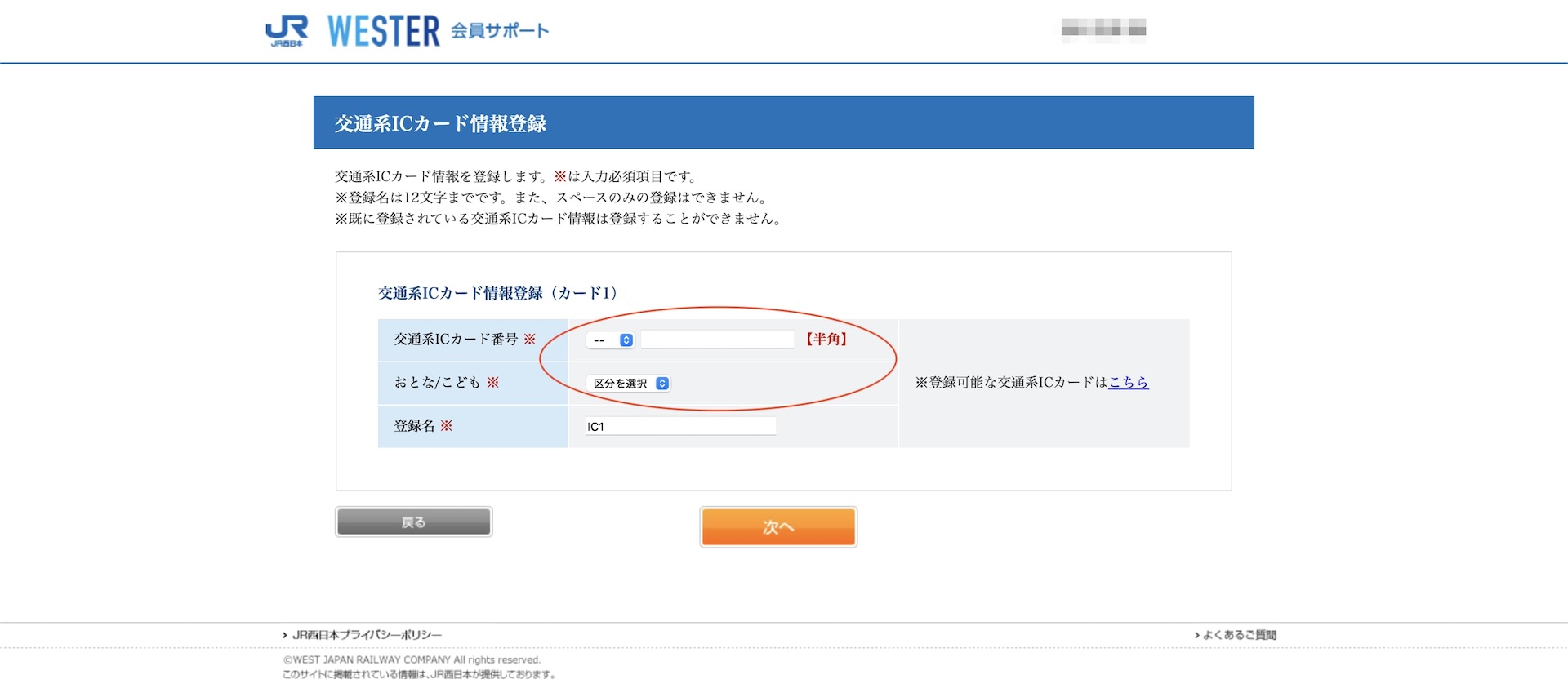The width and height of the screenshot is (1568, 697).
Task: Click the blurred account name in header
Action: point(1103,29)
